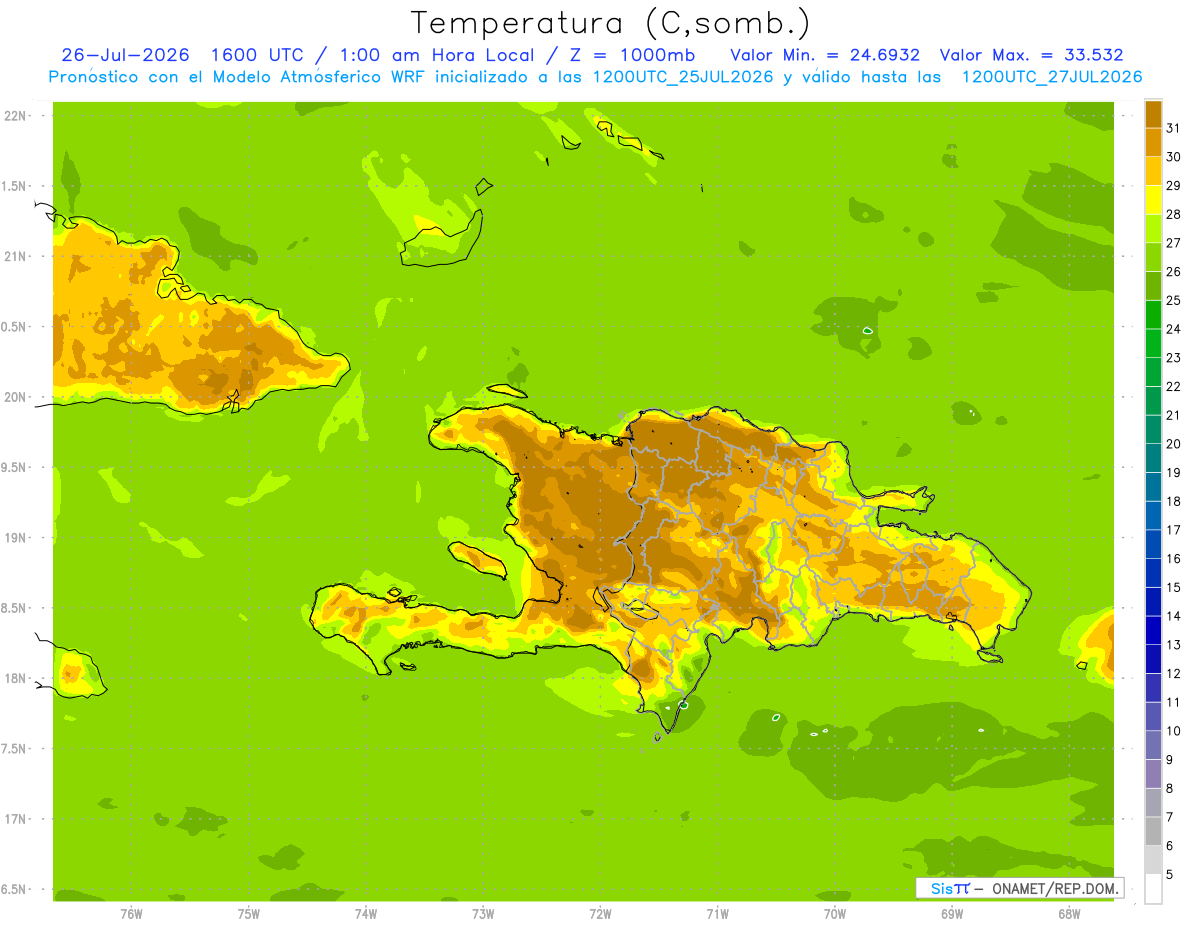Click the "69W" longitude label
1200x927 pixels.
point(952,914)
